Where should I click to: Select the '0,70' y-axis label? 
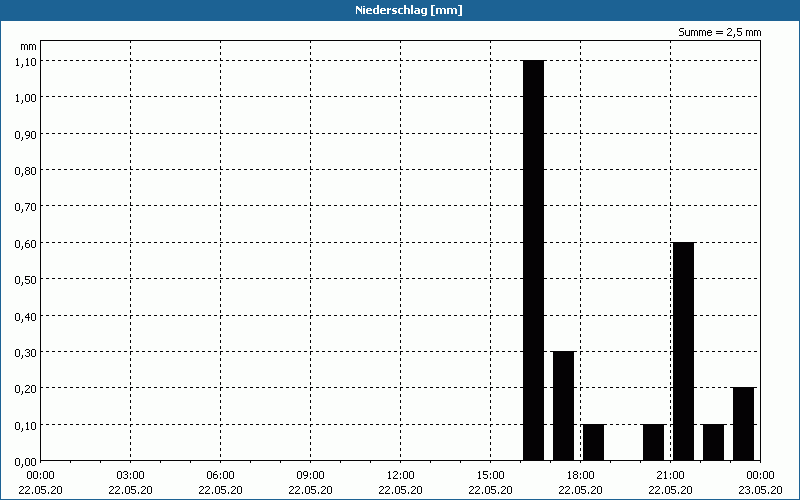26,207
